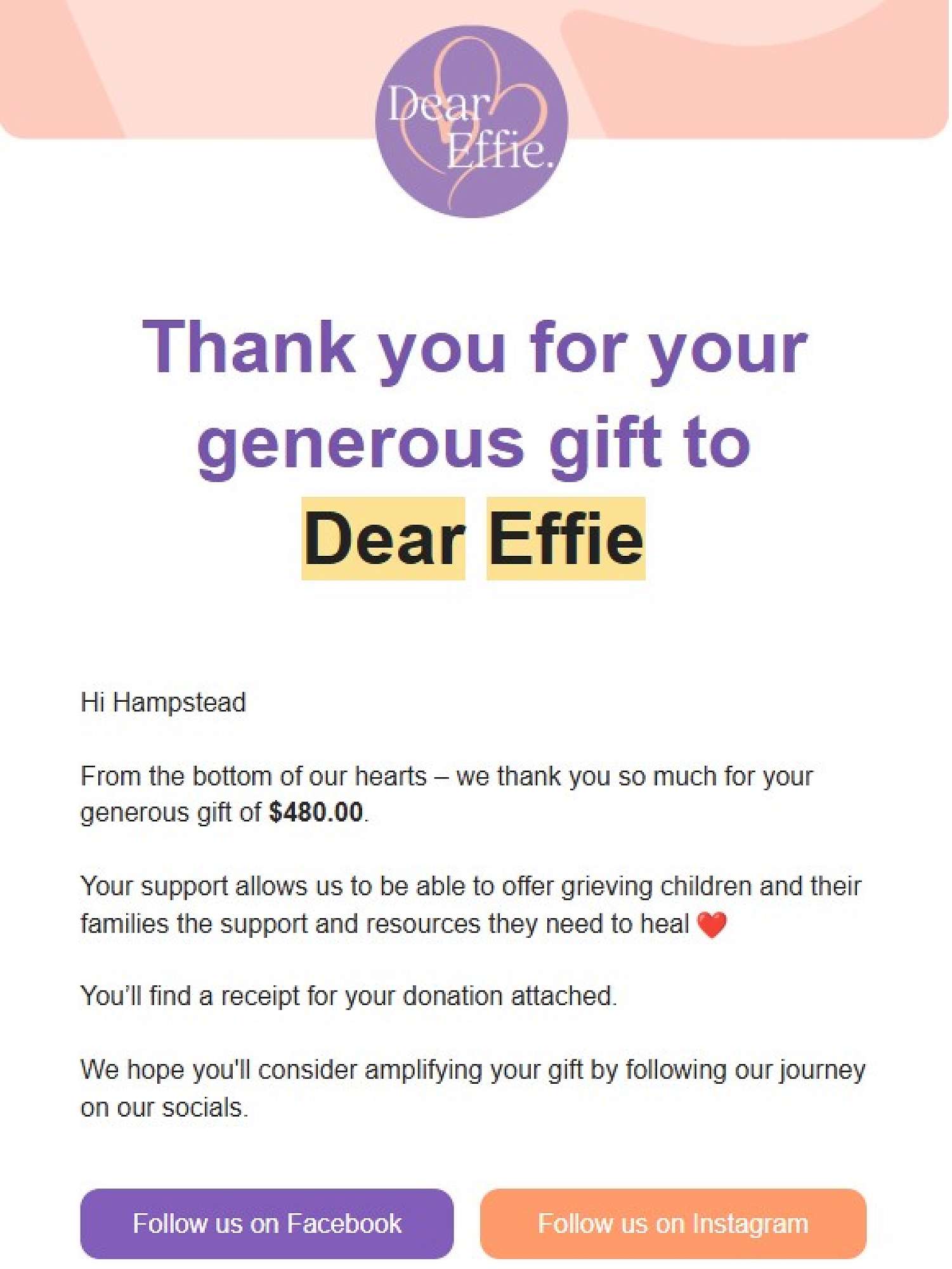Click the highlighted word "Effie" in heading
This screenshot has height=1269, width=952.
tap(566, 539)
